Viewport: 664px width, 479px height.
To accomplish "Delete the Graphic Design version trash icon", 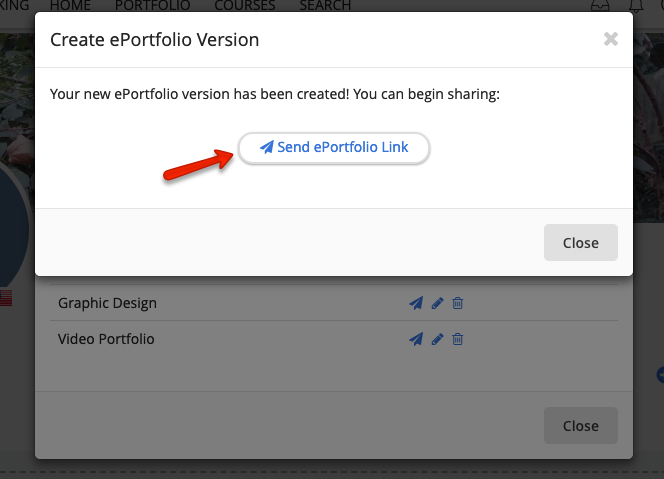I will [x=457, y=303].
